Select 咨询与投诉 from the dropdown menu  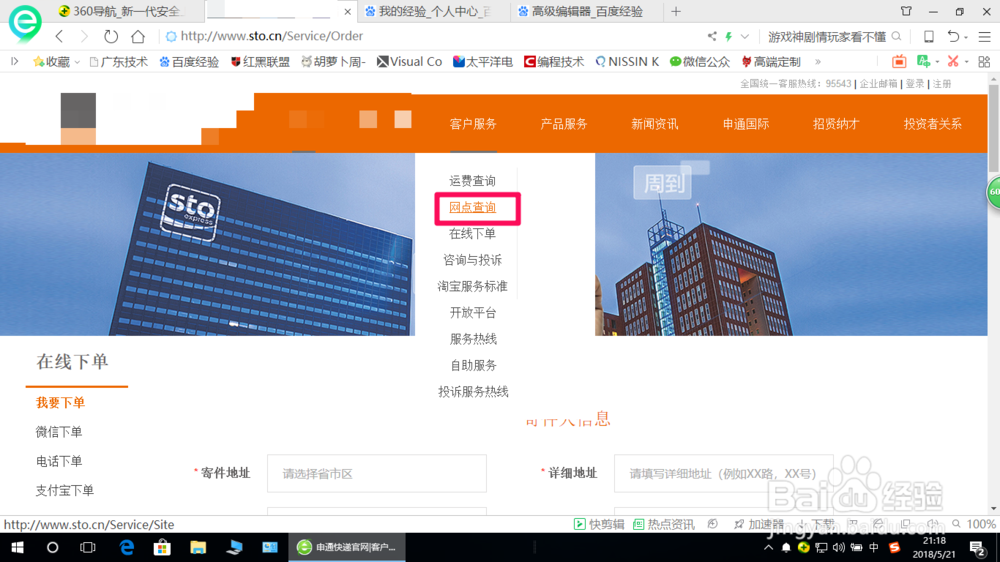pos(473,260)
